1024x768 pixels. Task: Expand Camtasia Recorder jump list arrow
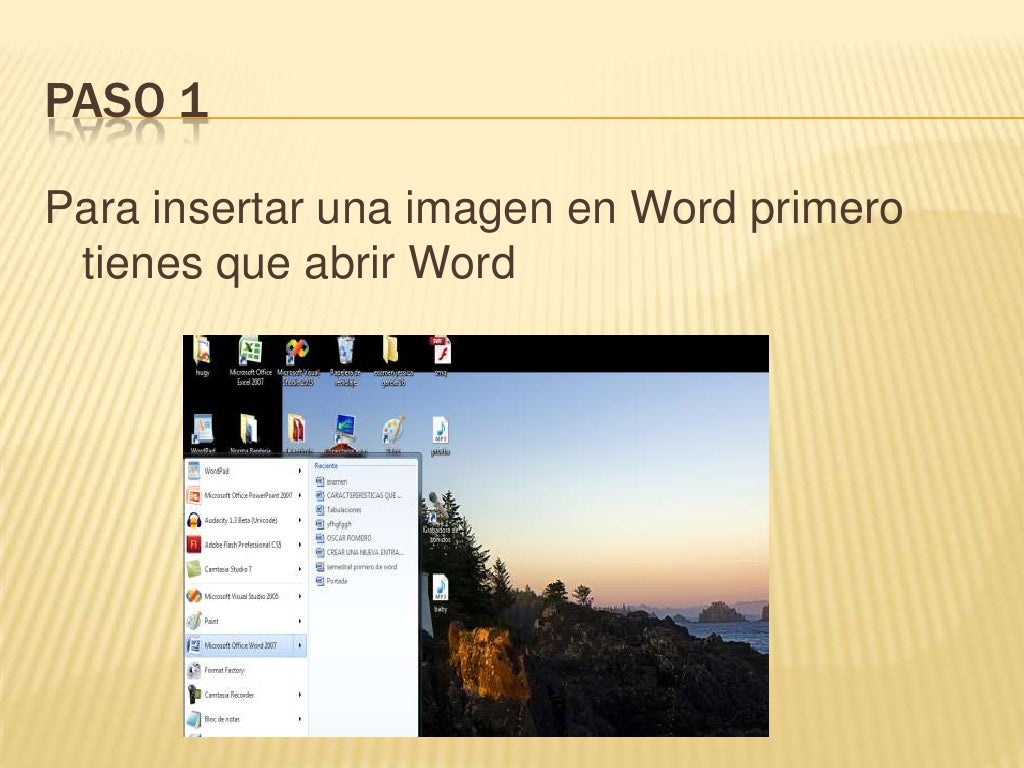[x=300, y=695]
